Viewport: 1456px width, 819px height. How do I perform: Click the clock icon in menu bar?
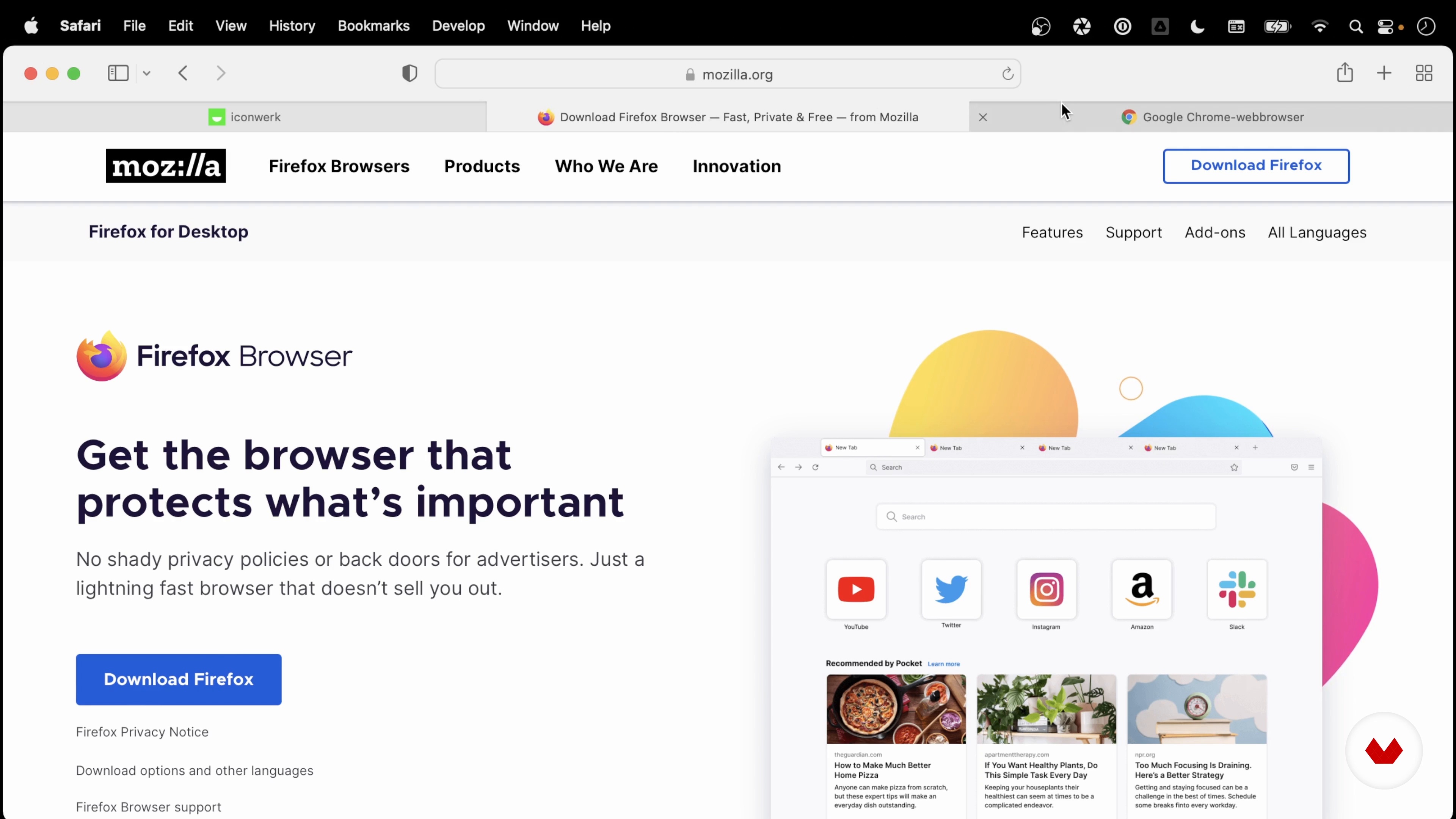pyautogui.click(x=1426, y=26)
